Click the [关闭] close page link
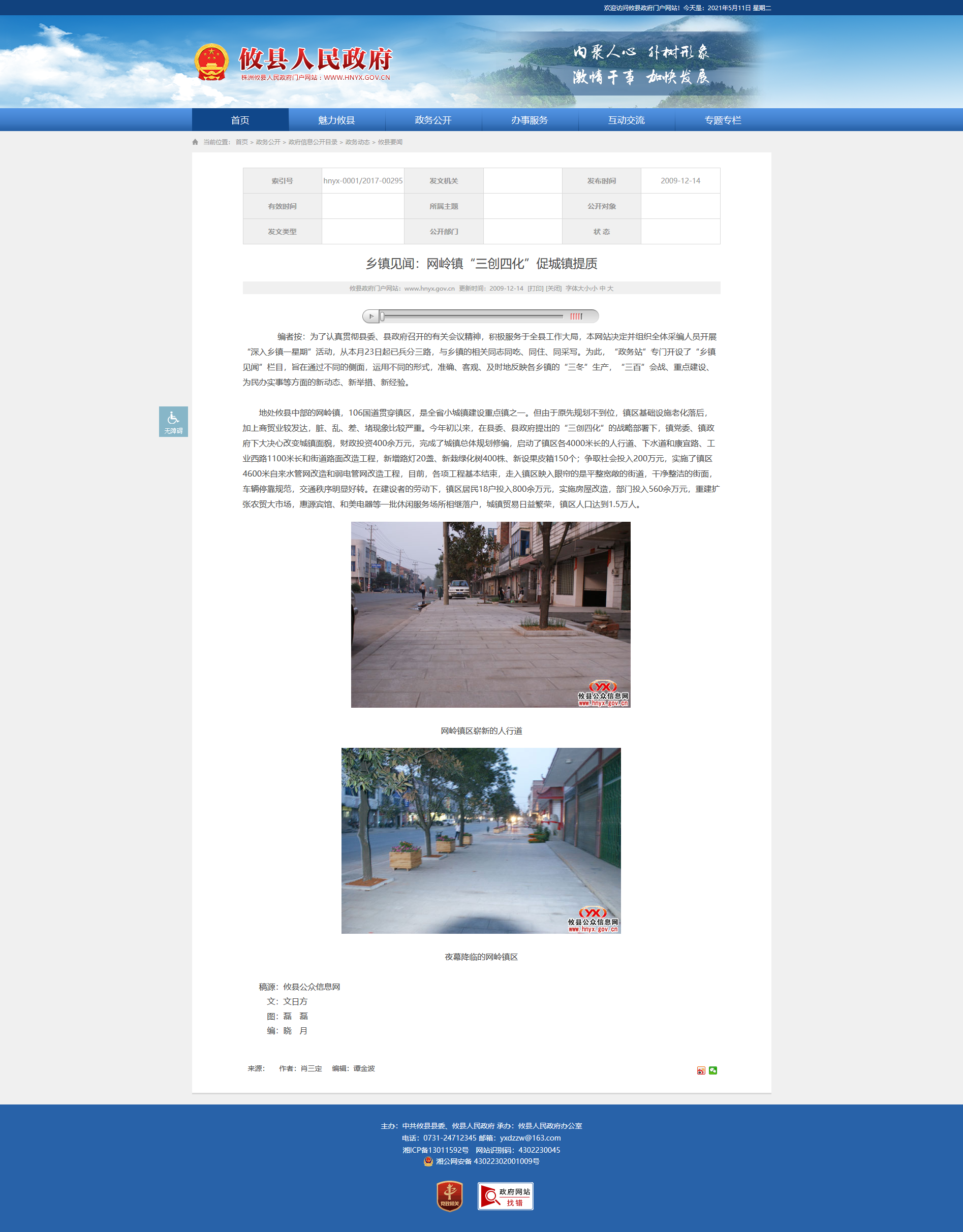The width and height of the screenshot is (963, 1232). pyautogui.click(x=553, y=288)
